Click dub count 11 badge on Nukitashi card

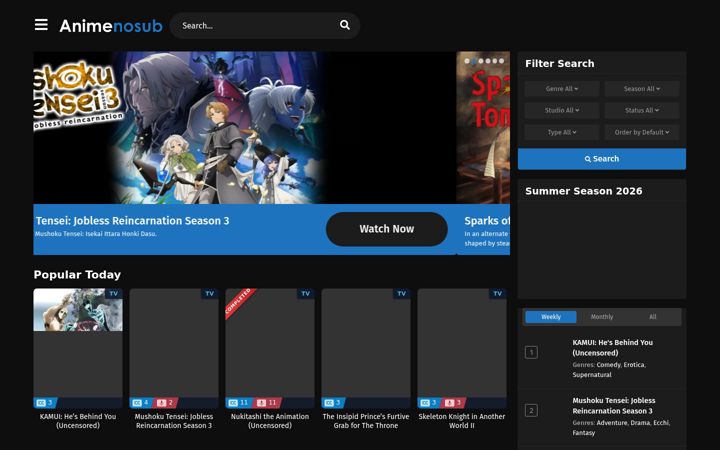267,403
